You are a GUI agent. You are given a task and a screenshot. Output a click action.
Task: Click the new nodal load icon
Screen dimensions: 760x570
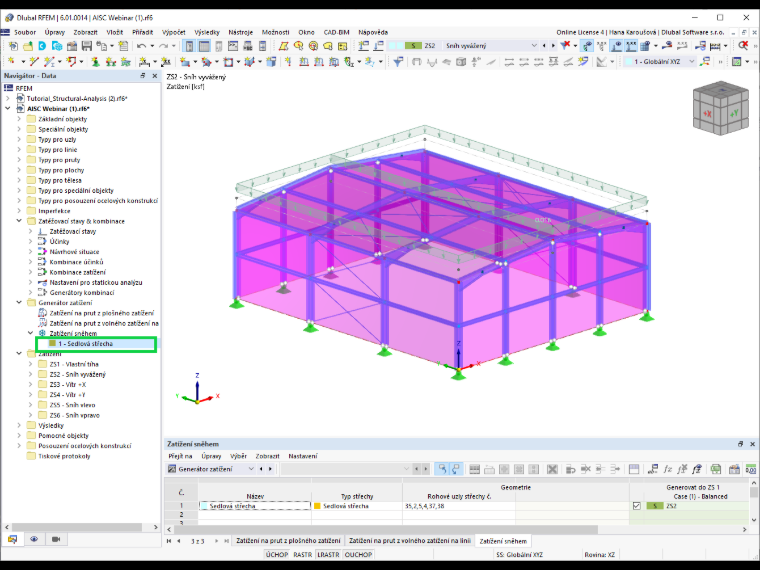pos(288,62)
